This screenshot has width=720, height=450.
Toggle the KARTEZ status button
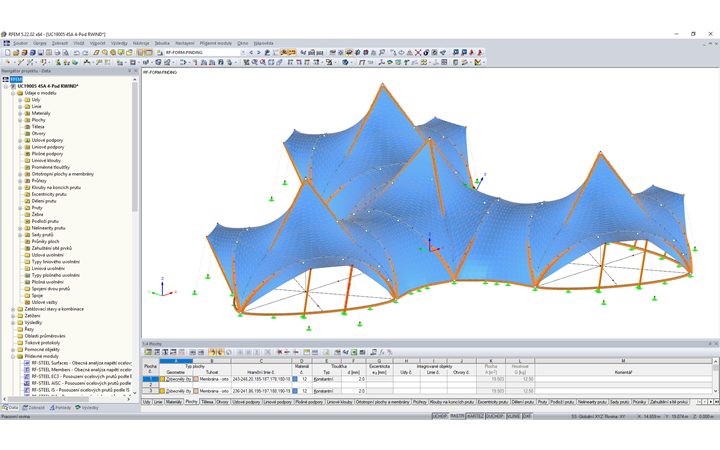click(475, 416)
